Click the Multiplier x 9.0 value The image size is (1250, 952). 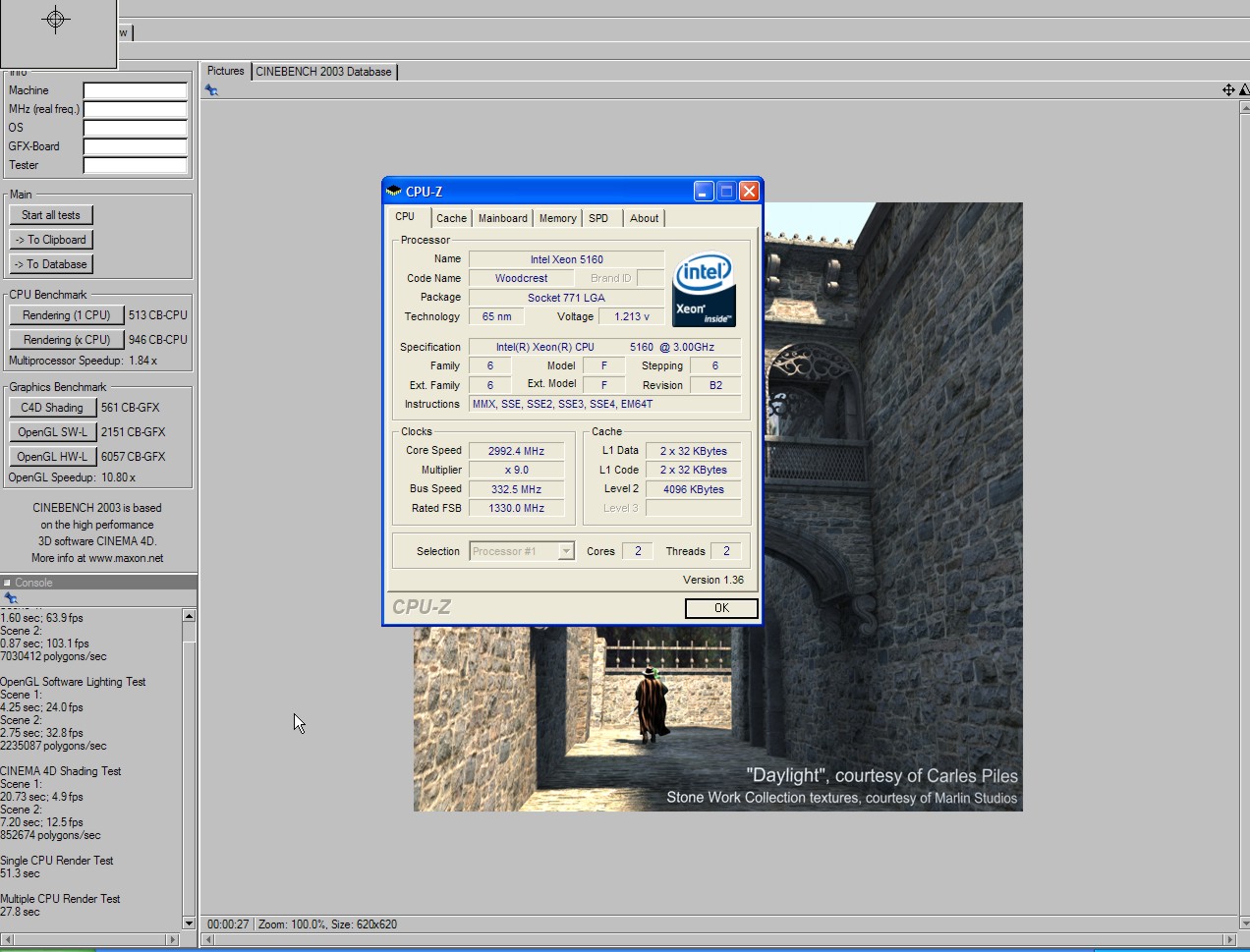pyautogui.click(x=516, y=470)
